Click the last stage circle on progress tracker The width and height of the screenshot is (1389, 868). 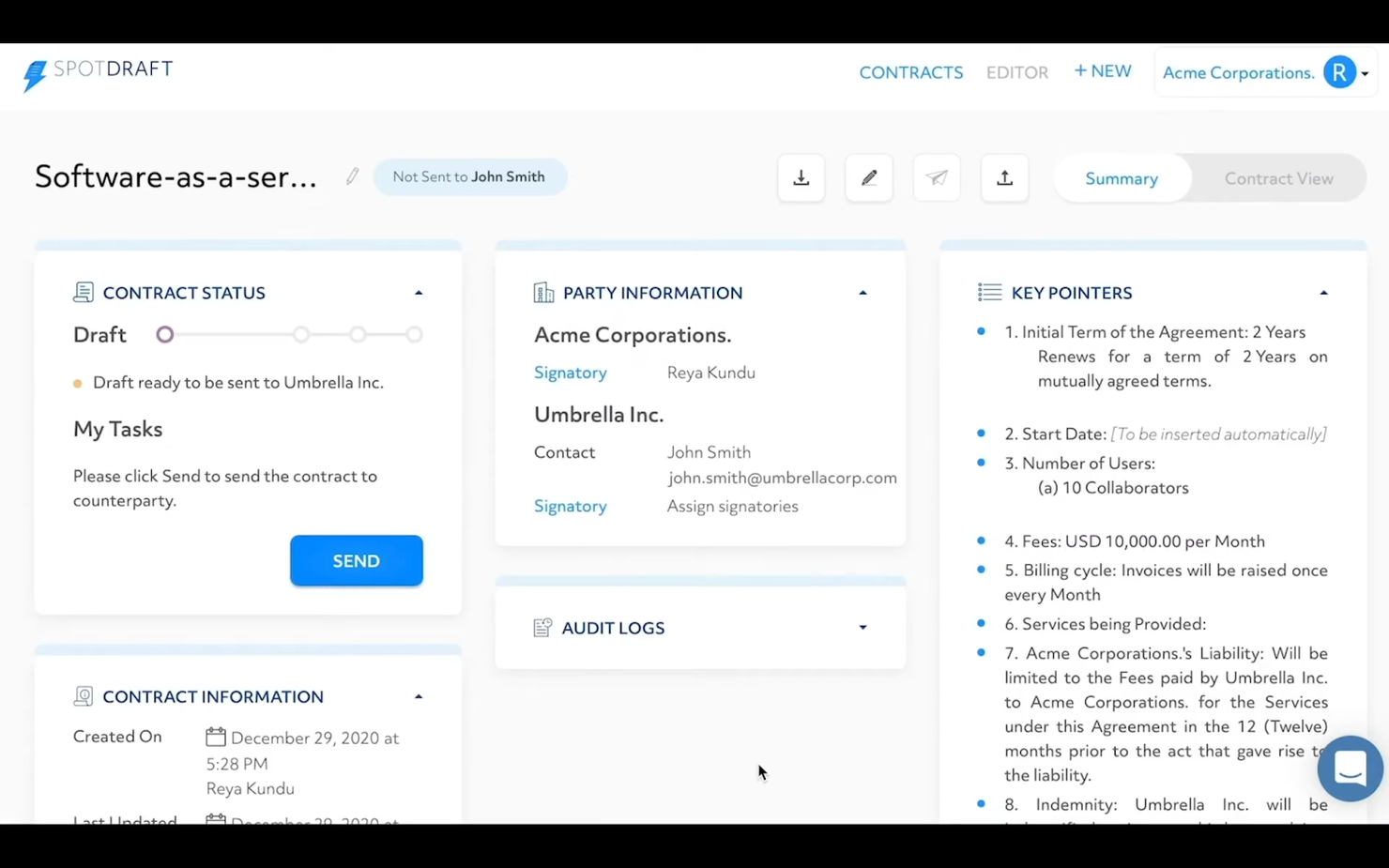pyautogui.click(x=414, y=335)
